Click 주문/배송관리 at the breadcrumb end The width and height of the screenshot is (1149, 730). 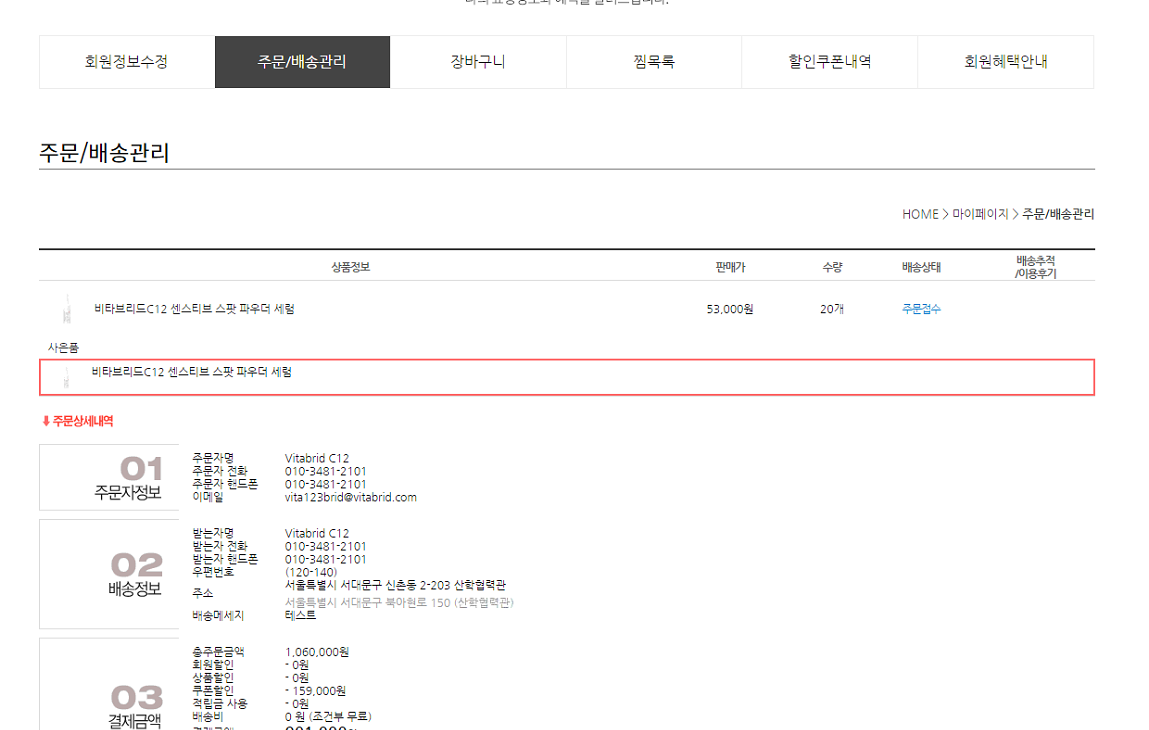pos(1058,214)
